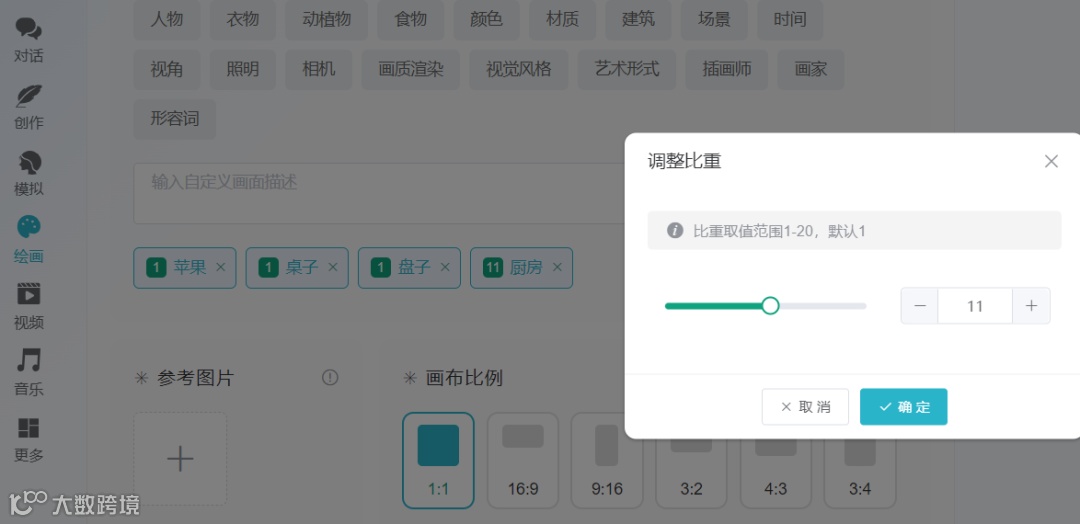Open the 时间 keyword category
The height and width of the screenshot is (524, 1080).
tap(789, 19)
